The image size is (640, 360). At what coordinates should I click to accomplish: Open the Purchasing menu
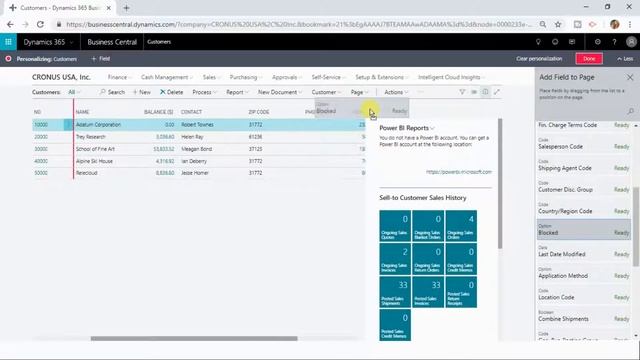pyautogui.click(x=246, y=77)
